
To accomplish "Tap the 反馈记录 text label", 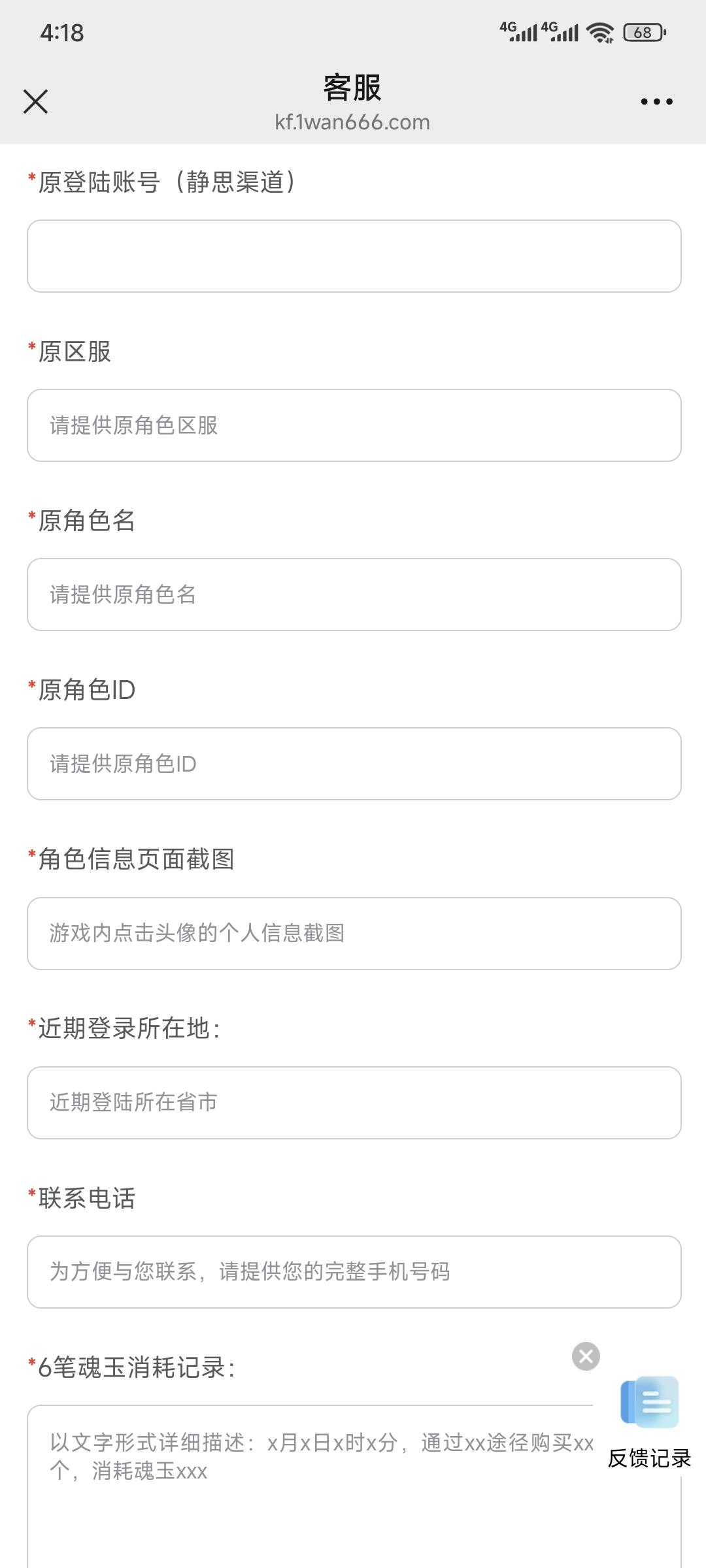I will (x=650, y=1458).
